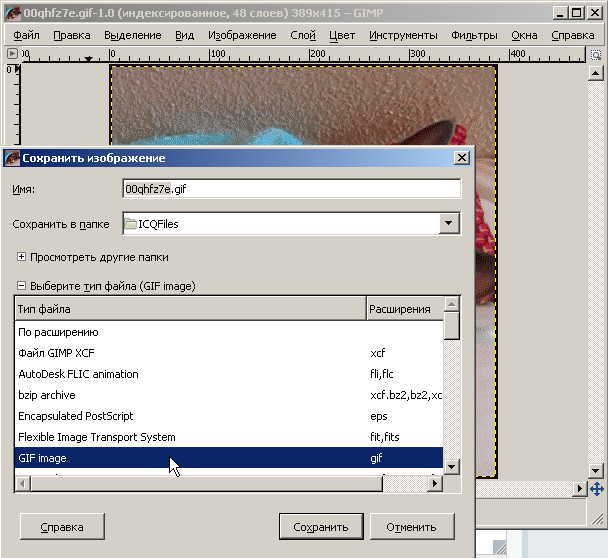Viewport: 608px width, 558px height.
Task: Choose the Файл GIMP XCF type
Action: point(64,353)
